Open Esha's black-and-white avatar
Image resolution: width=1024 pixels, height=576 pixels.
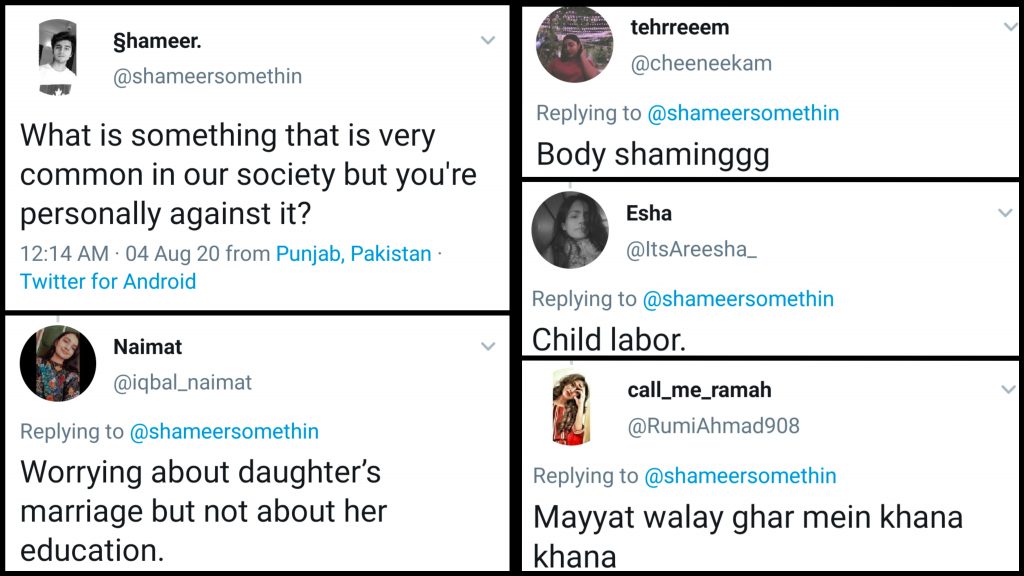point(570,230)
